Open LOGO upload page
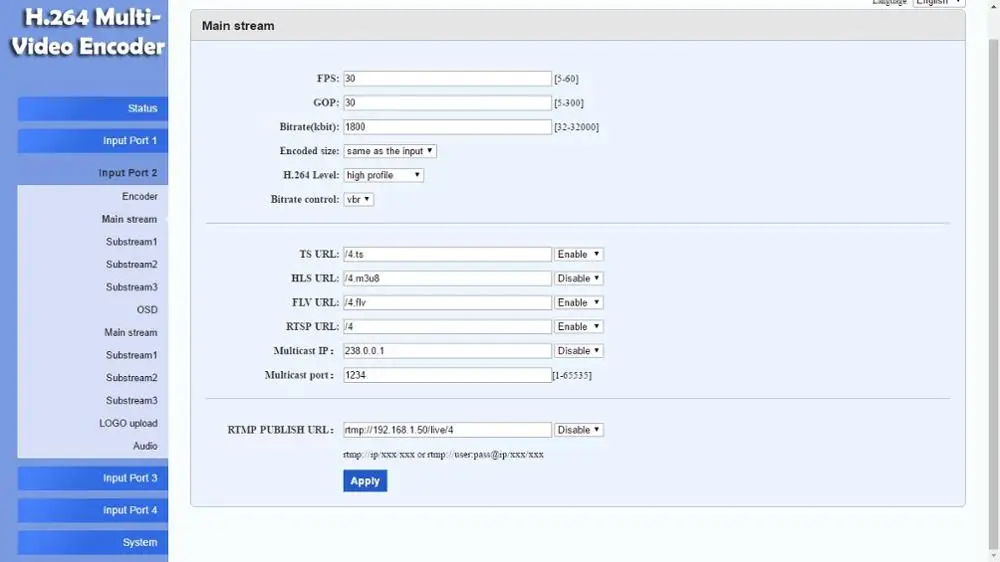This screenshot has height=562, width=1000. (128, 423)
